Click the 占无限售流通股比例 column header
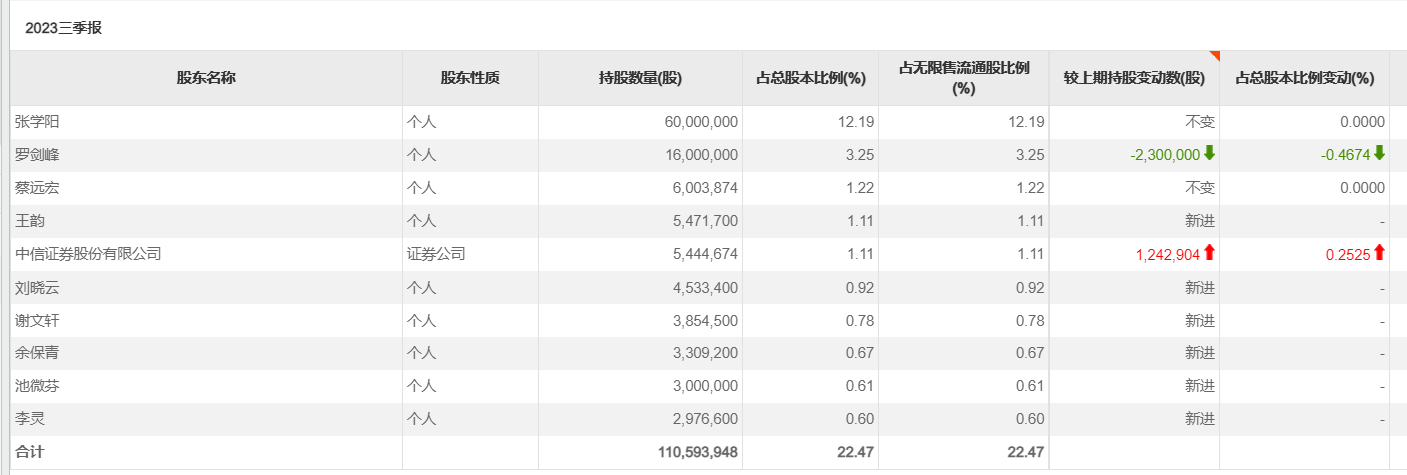This screenshot has height=475, width=1407. (x=963, y=78)
